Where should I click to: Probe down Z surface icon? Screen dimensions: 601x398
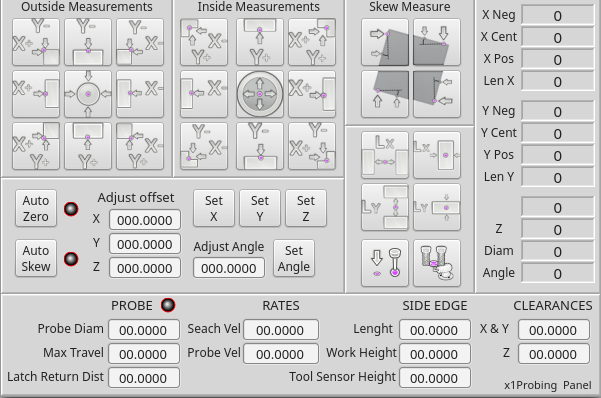pyautogui.click(x=385, y=263)
